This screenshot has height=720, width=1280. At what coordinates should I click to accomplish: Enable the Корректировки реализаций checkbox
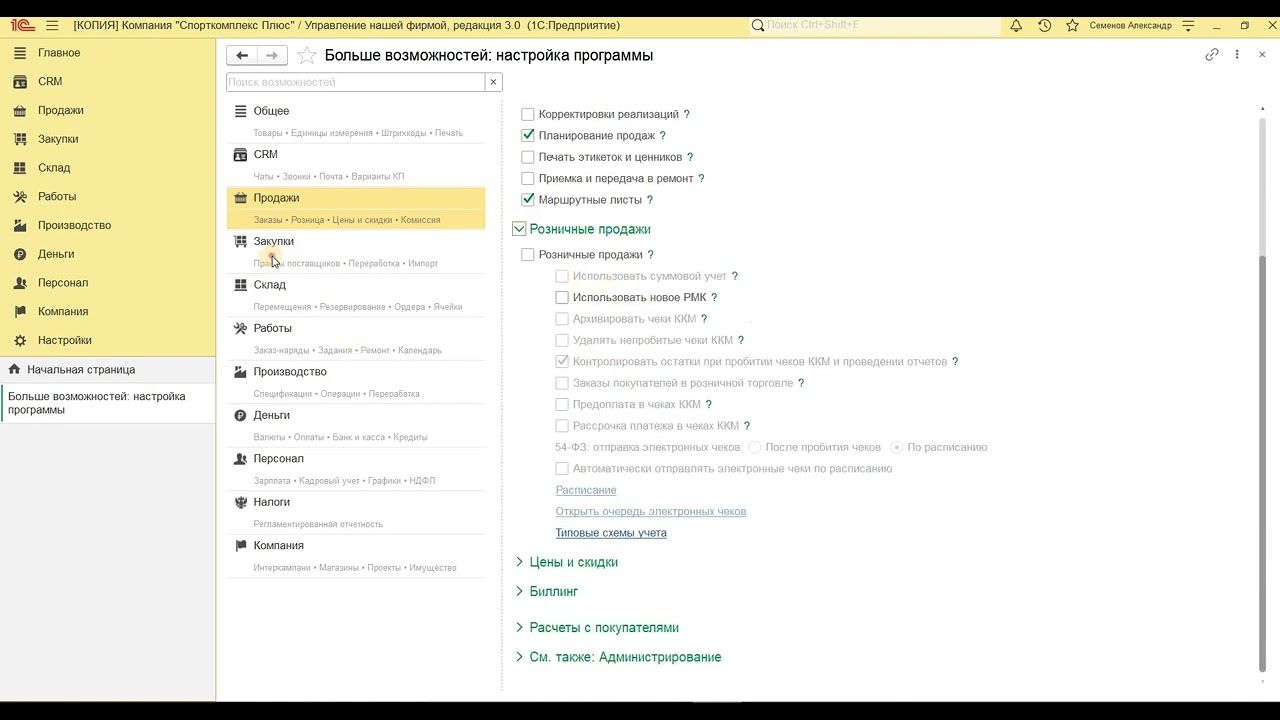tap(528, 115)
